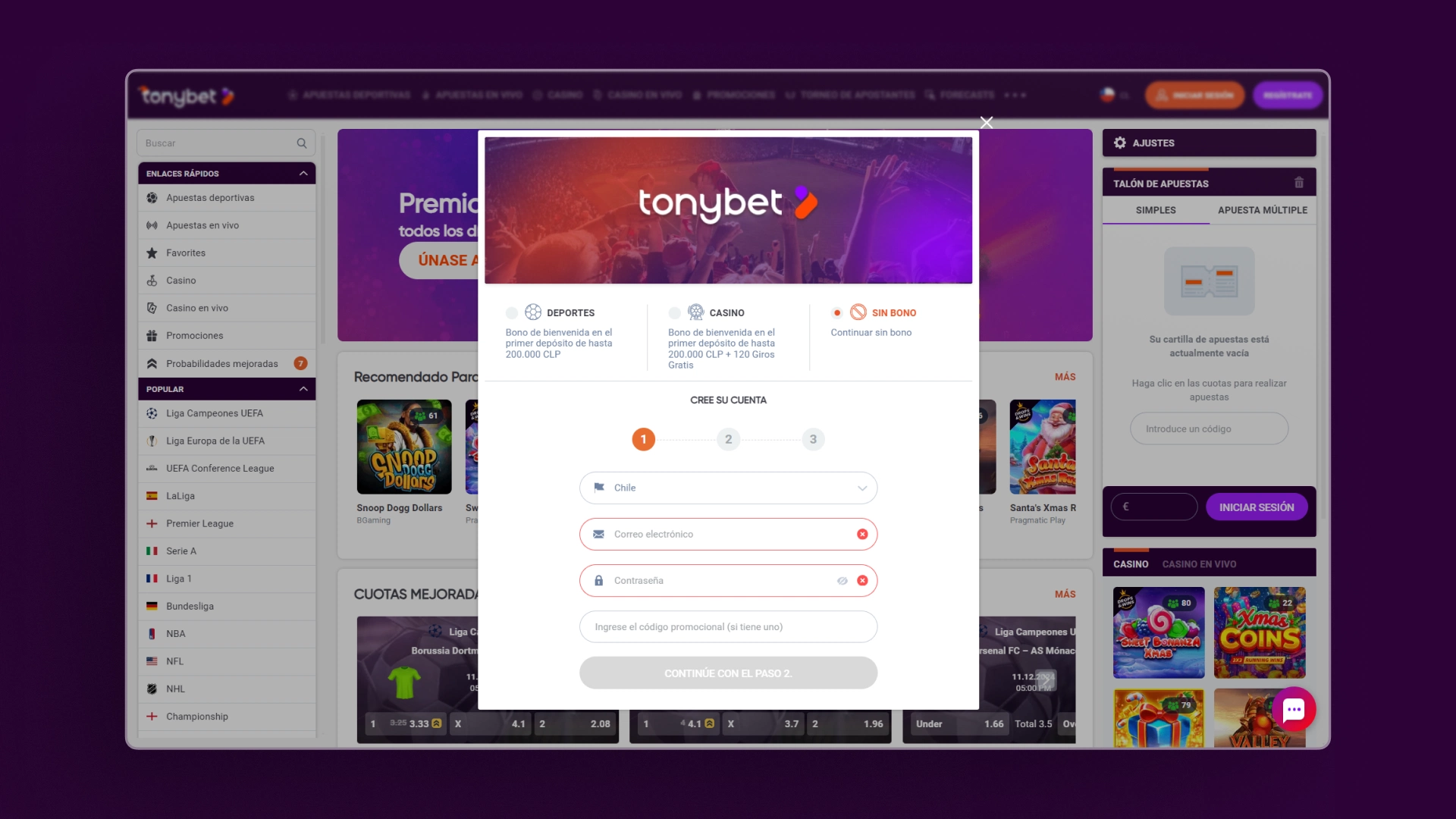Clear the password field X button
The image size is (1456, 819).
point(862,580)
